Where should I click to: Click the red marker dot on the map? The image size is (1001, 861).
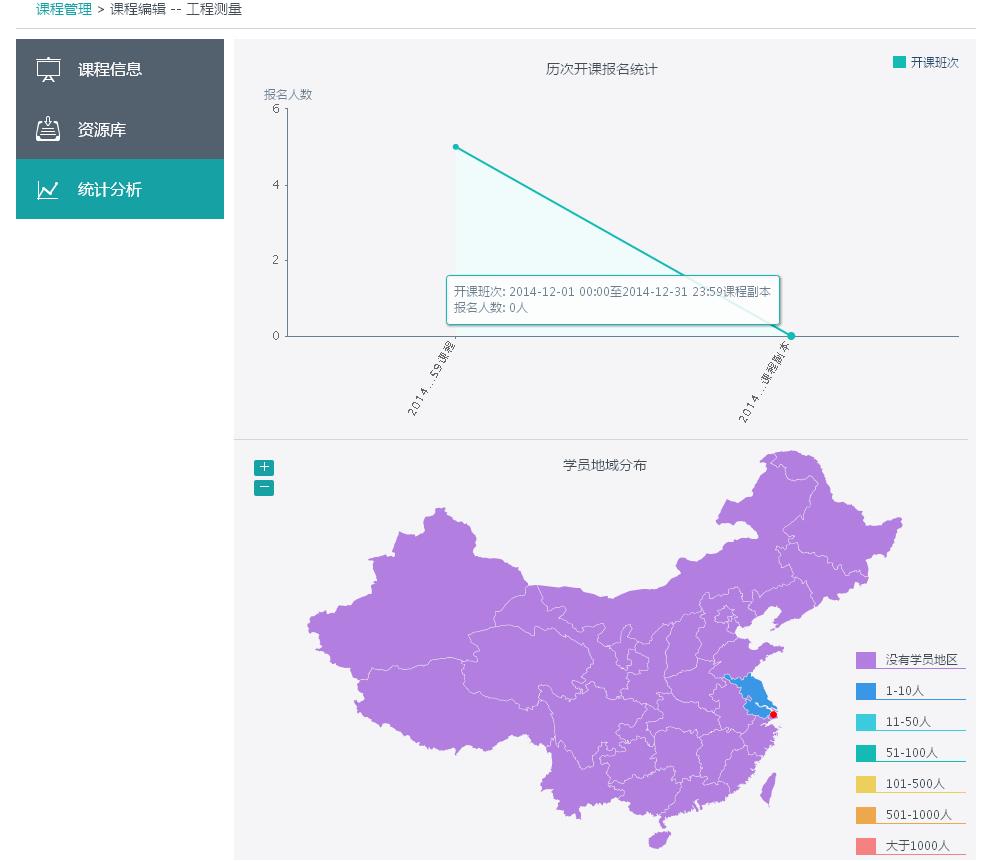[773, 715]
